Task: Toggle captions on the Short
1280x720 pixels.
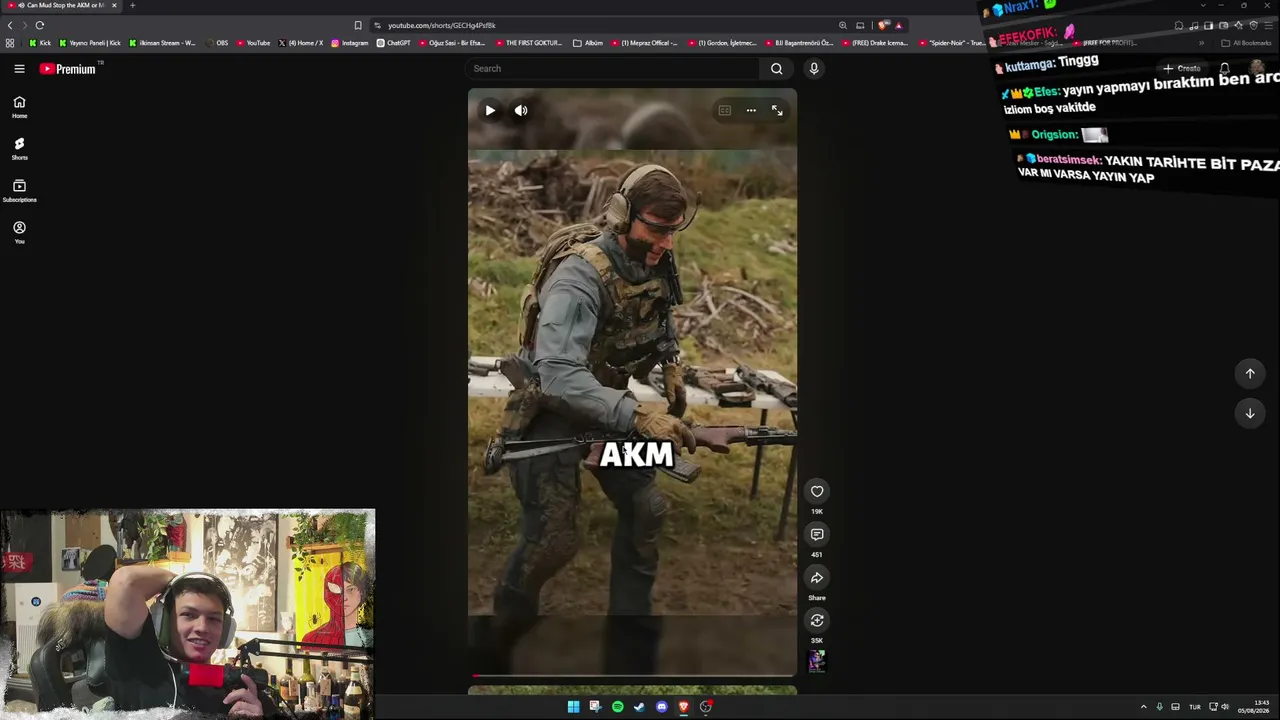Action: (x=725, y=111)
